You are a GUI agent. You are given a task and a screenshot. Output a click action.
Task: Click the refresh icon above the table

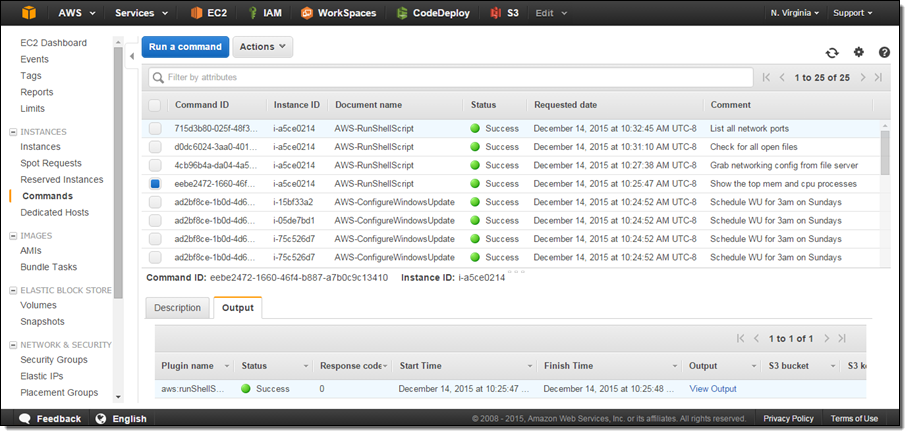832,52
